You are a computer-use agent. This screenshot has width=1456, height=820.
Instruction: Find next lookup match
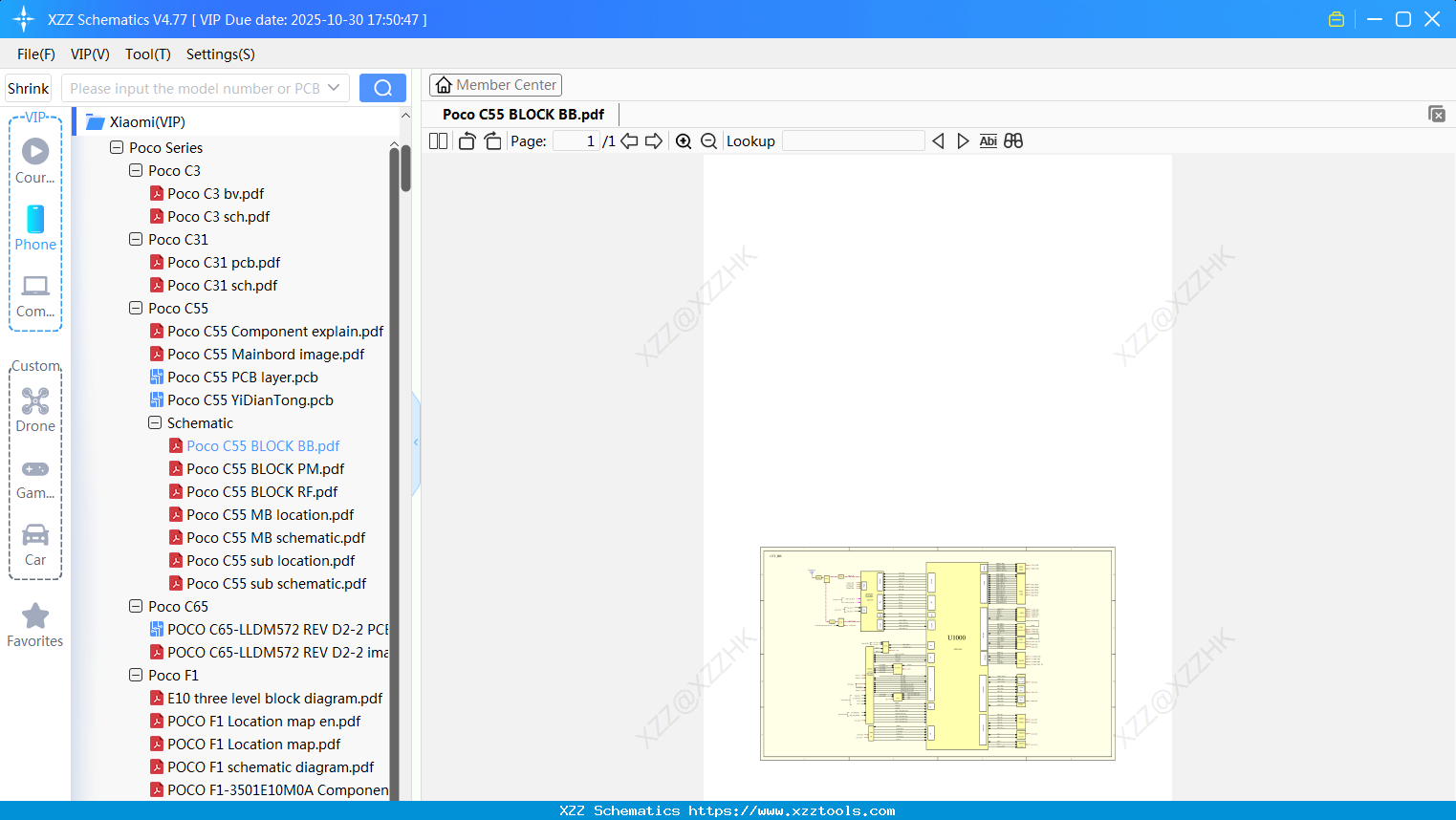coord(963,141)
